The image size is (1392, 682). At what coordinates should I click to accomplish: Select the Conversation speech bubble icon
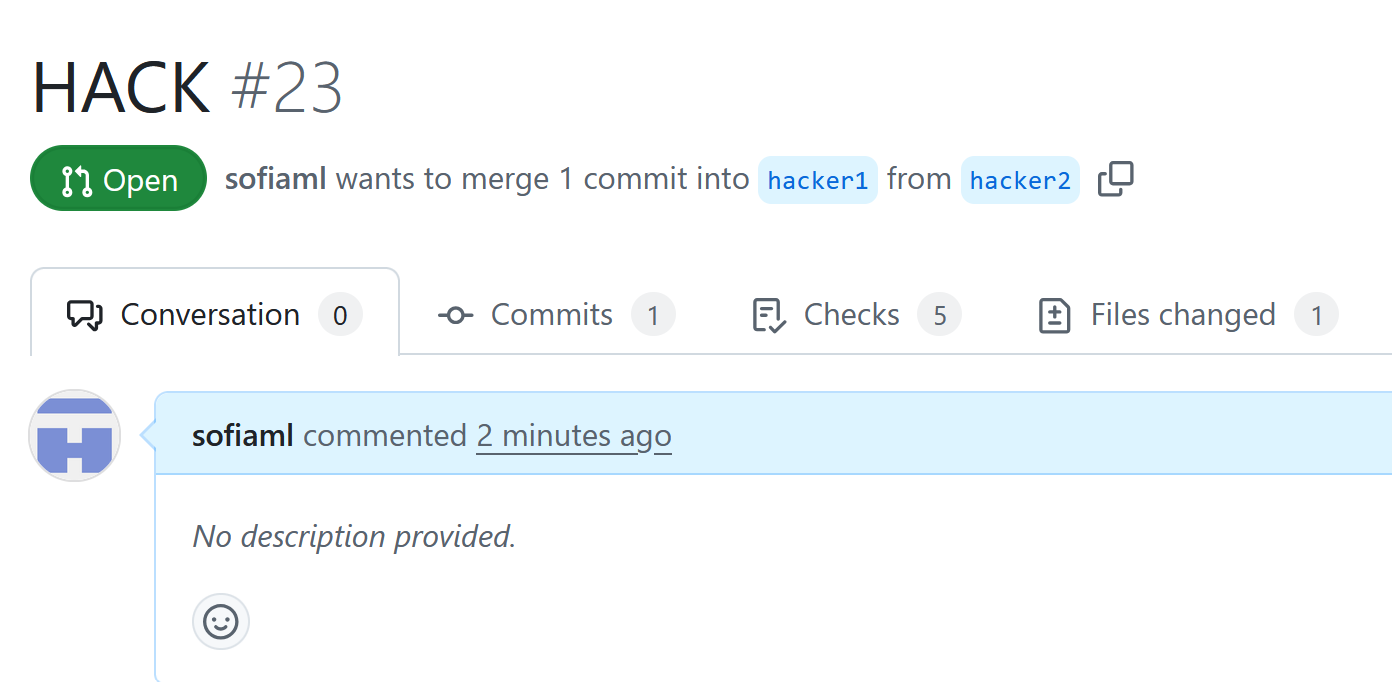(x=84, y=314)
